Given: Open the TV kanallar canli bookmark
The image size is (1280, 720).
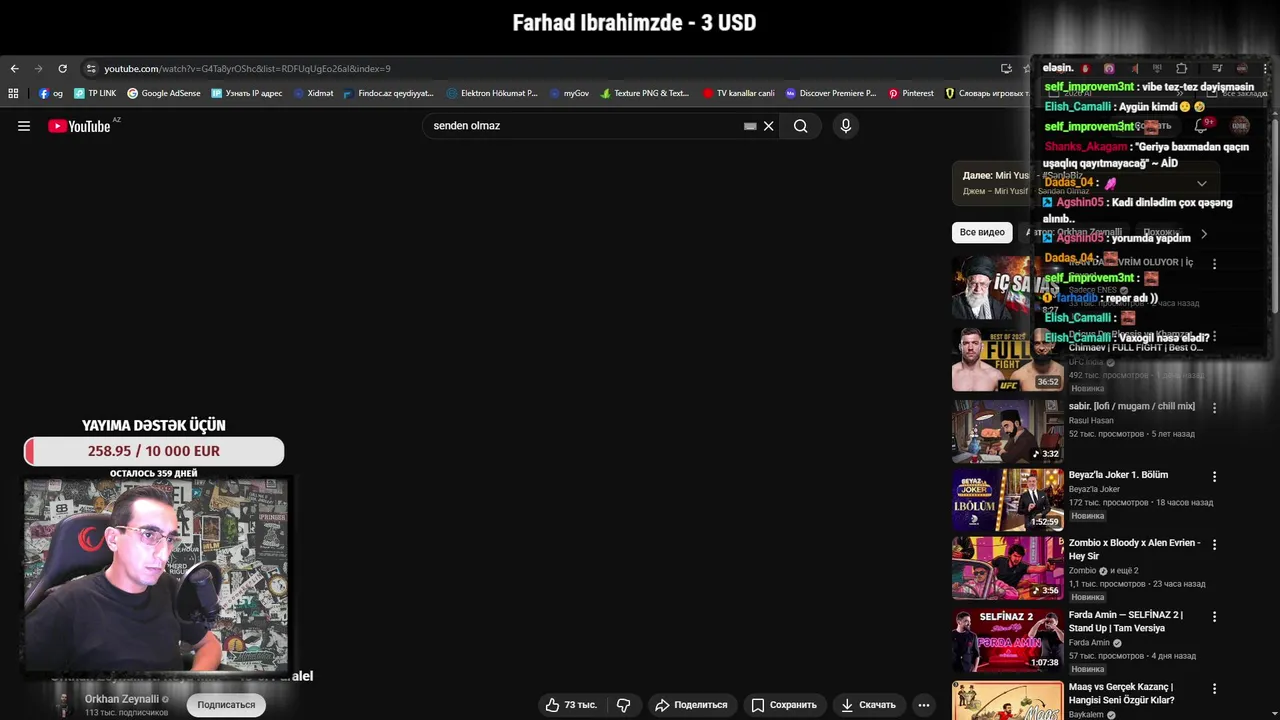Looking at the screenshot, I should pyautogui.click(x=739, y=93).
